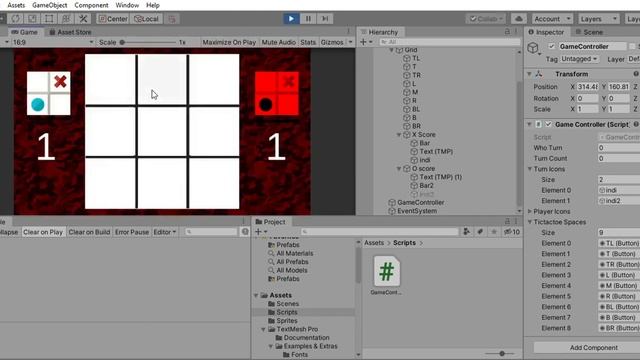Click the favorites star icon in Project

click(x=493, y=232)
